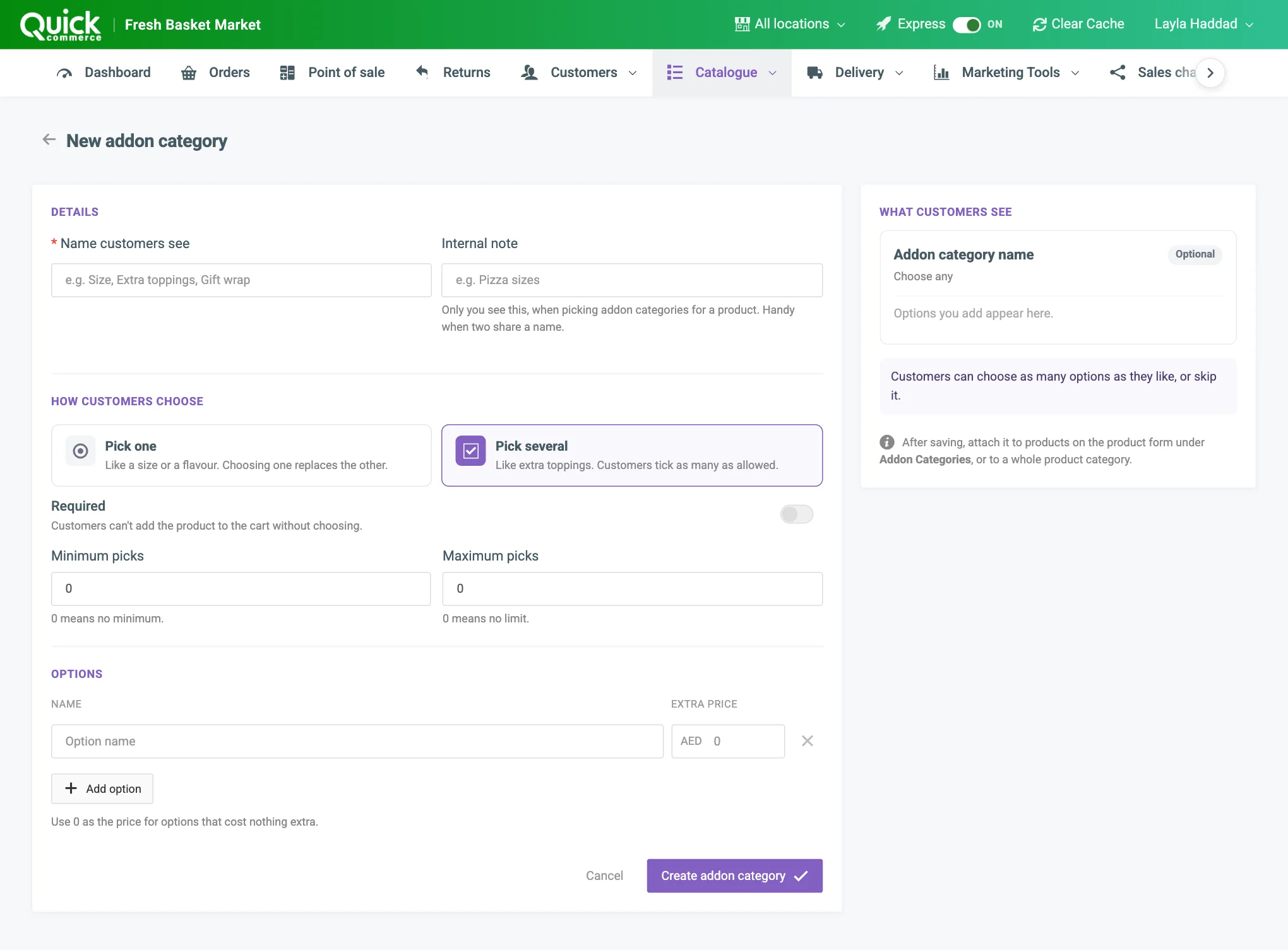Click the Returns arrow icon
The height and width of the screenshot is (950, 1288).
[422, 72]
